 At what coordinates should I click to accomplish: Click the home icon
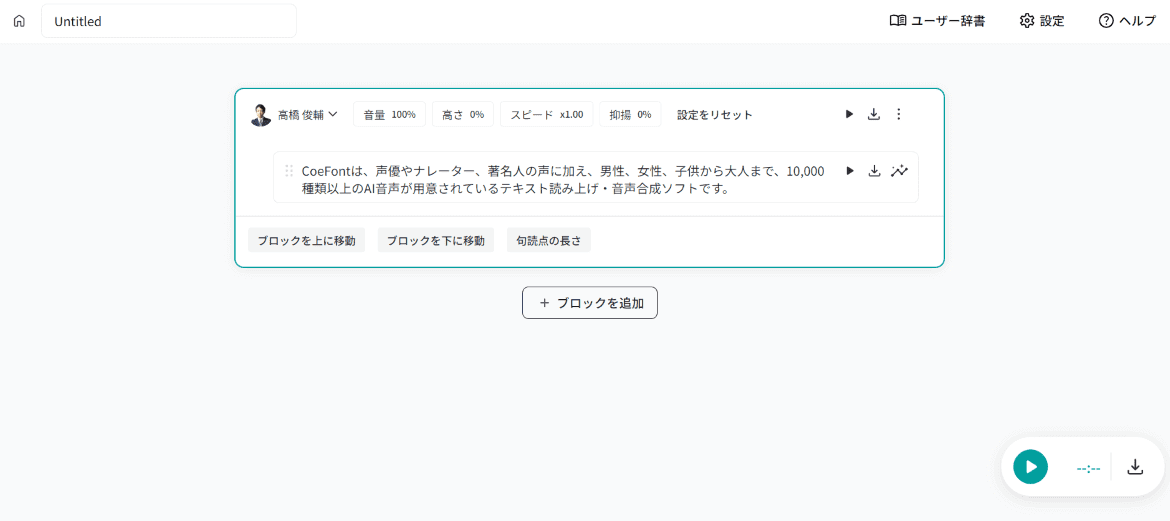[x=19, y=21]
